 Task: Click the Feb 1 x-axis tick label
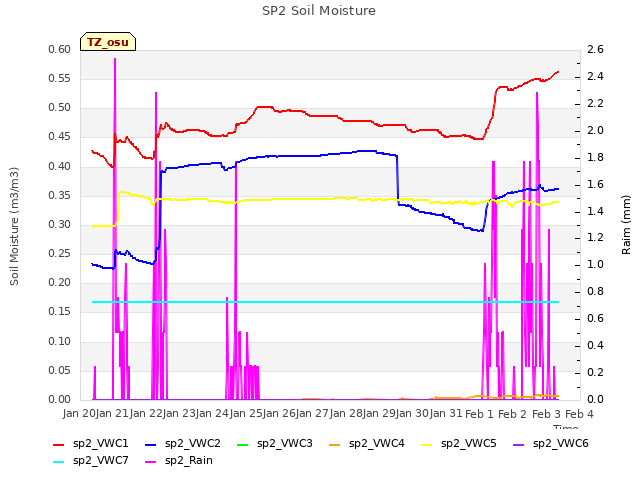tap(479, 414)
